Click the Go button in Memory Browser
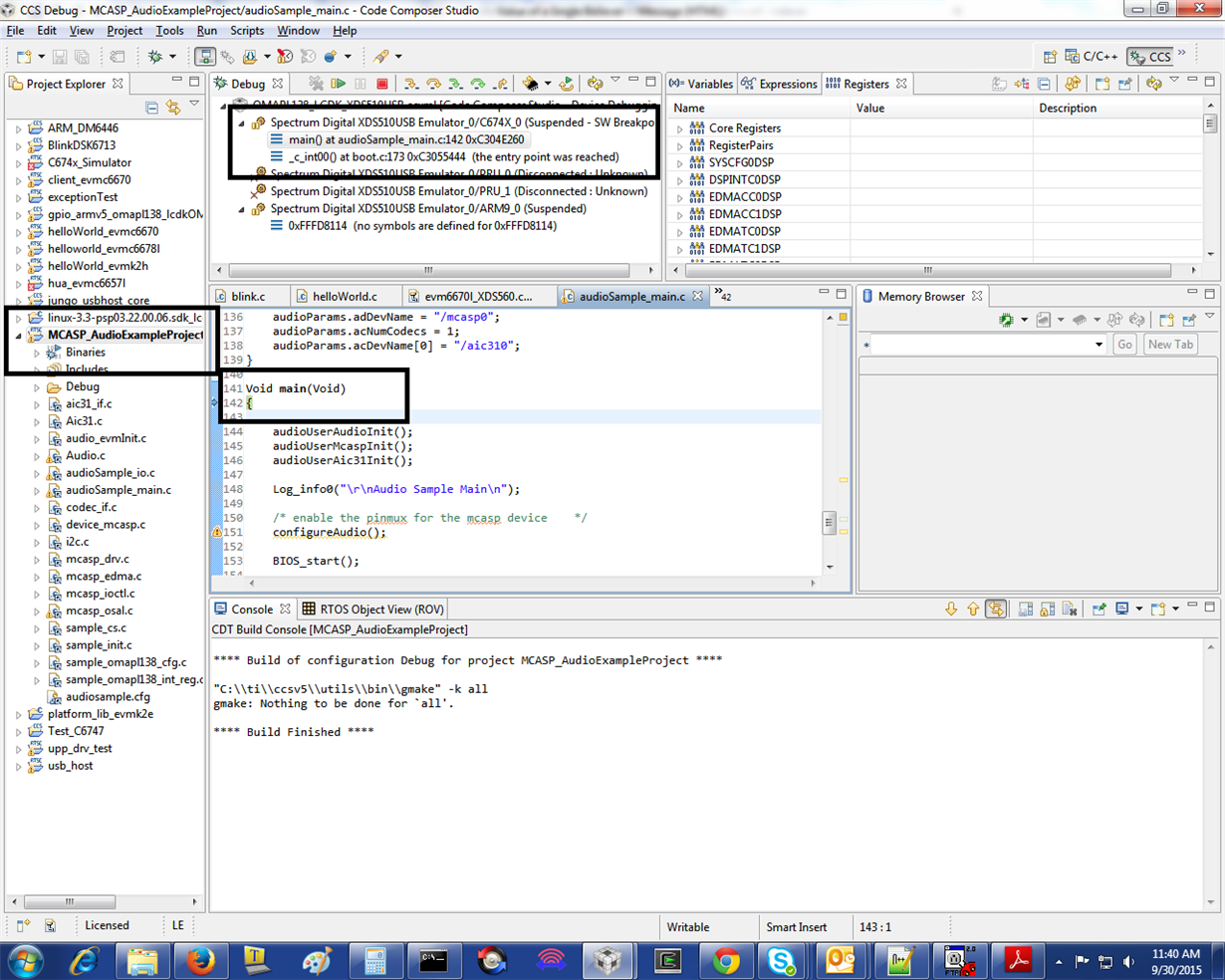The width and height of the screenshot is (1225, 980). click(x=1124, y=345)
